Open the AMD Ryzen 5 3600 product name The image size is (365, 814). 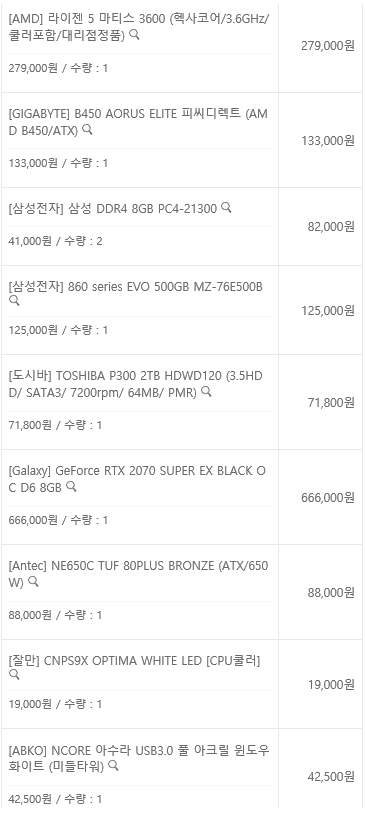tap(139, 28)
